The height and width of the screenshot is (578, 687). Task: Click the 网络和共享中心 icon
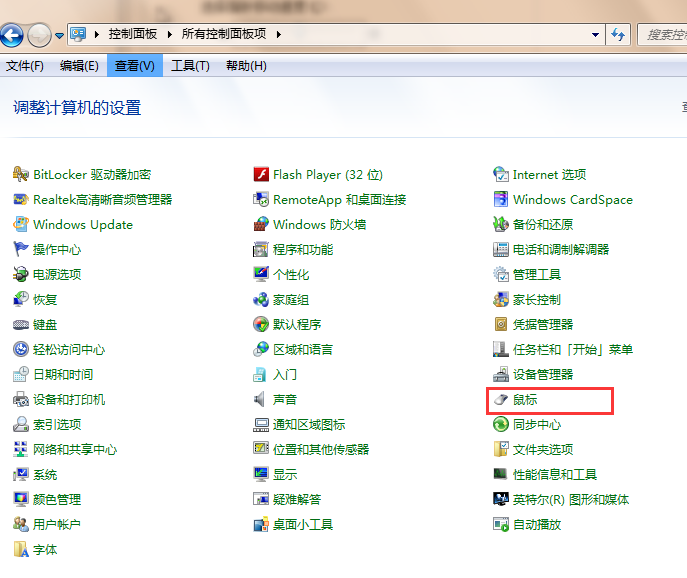(x=21, y=449)
